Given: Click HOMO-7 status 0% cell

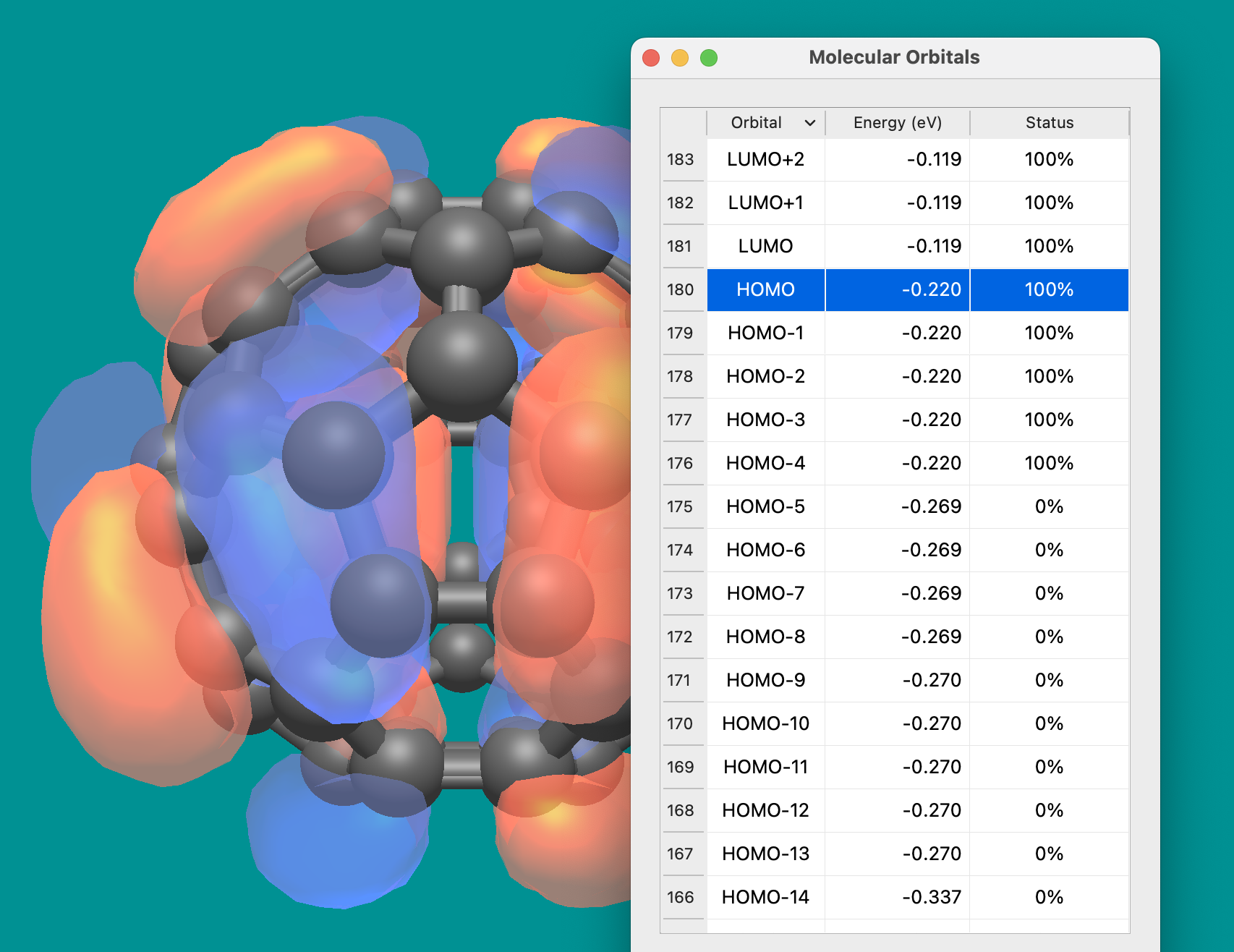Looking at the screenshot, I should click(1049, 594).
